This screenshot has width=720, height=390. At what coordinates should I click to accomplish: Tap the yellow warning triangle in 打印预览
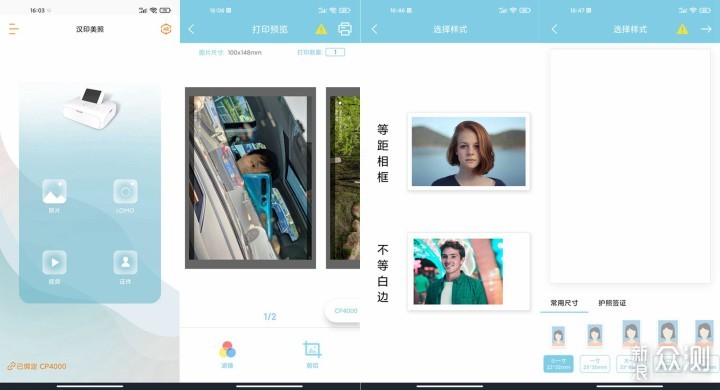coord(321,29)
